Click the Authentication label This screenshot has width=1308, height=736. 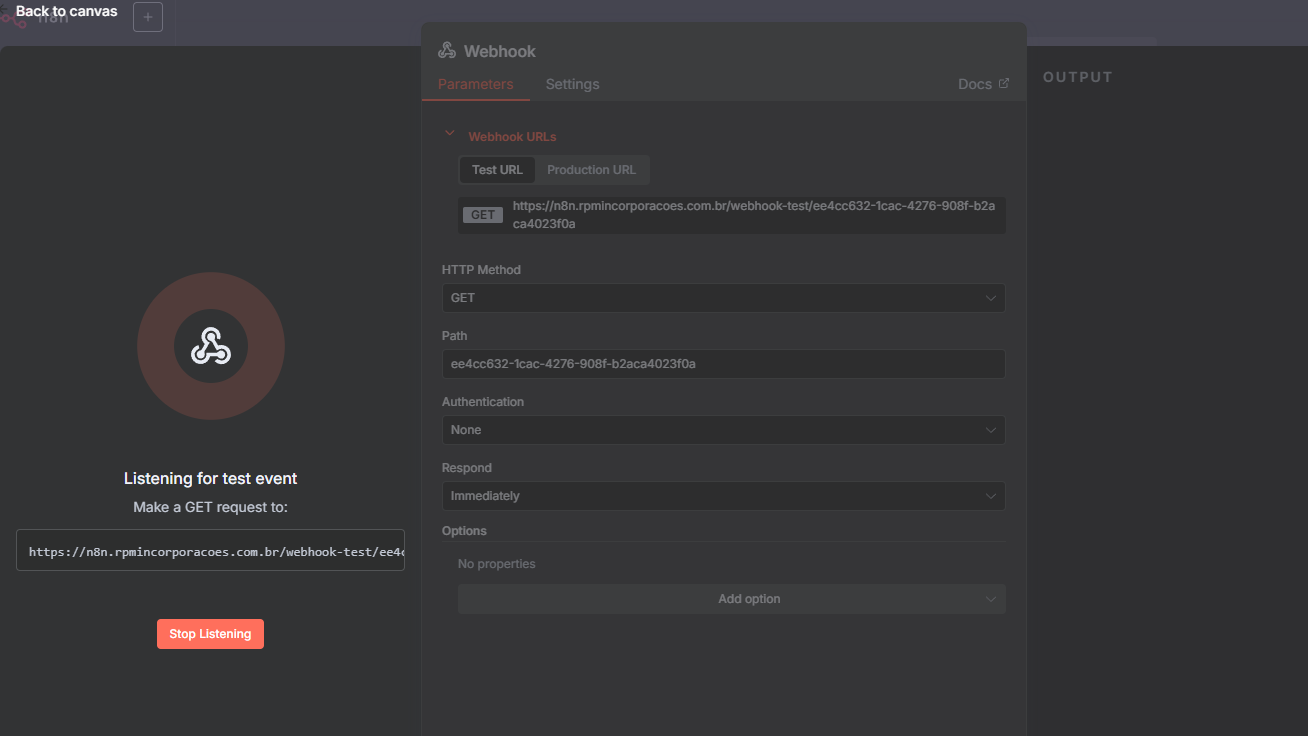(x=483, y=402)
